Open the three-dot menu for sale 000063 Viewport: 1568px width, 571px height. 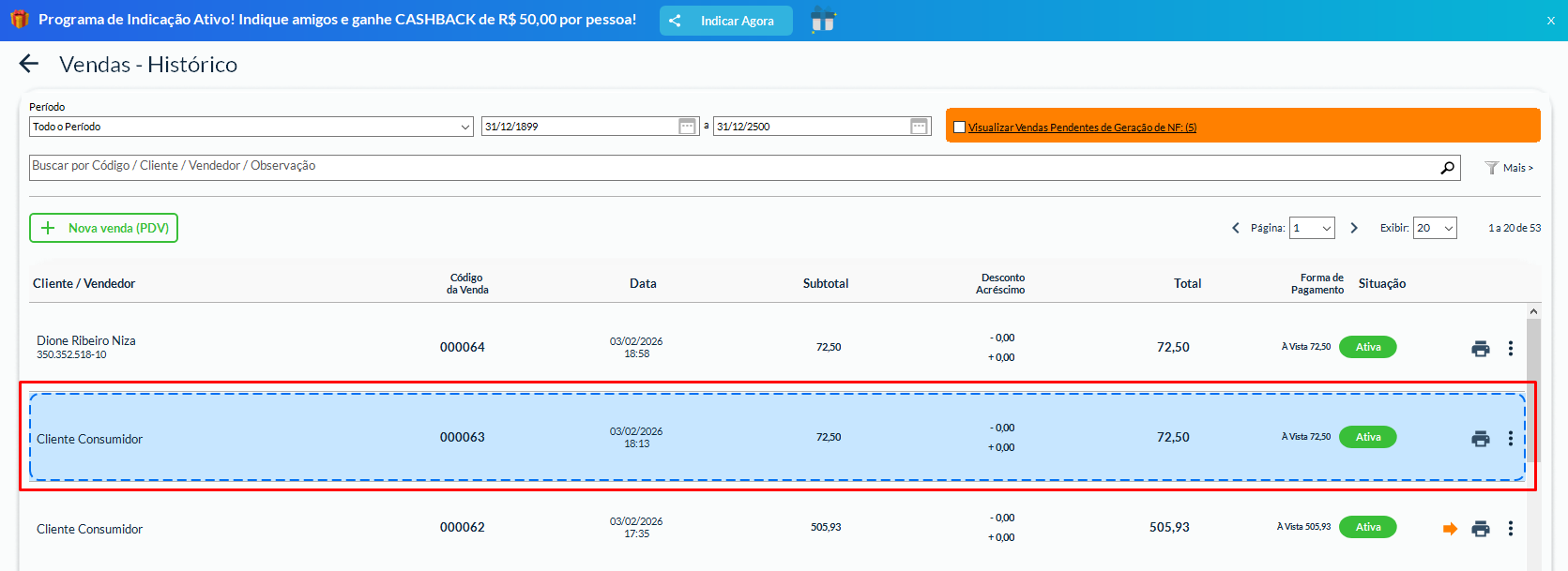pyautogui.click(x=1510, y=439)
